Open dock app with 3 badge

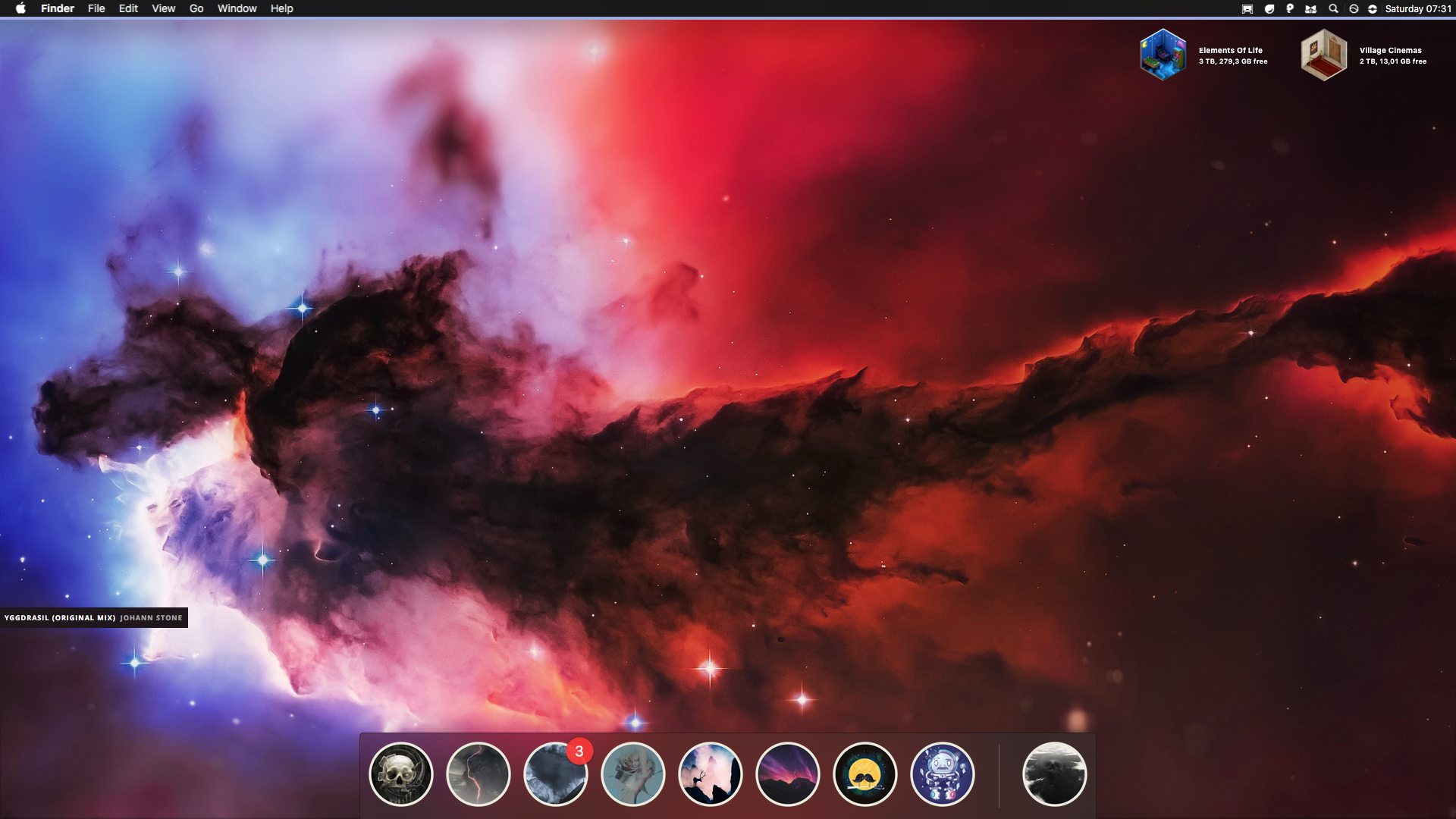pos(556,774)
